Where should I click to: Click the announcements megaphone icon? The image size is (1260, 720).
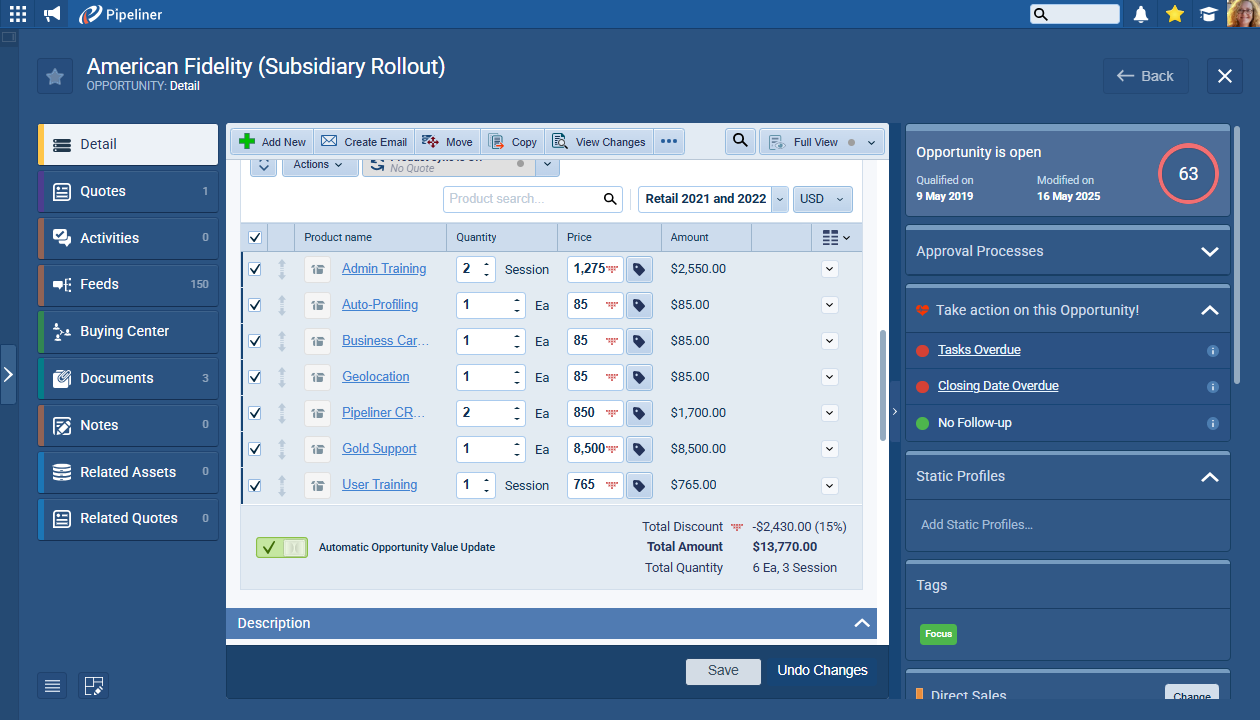coord(52,14)
